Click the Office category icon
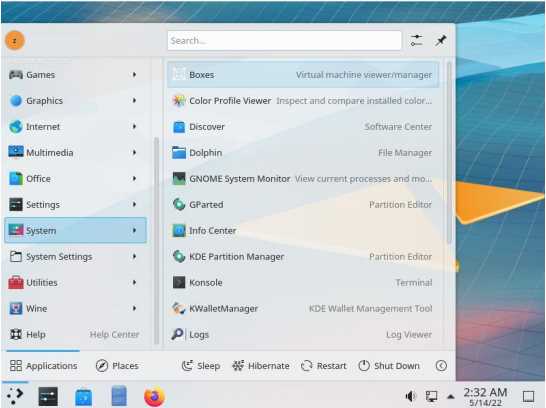Screen dimensions: 546x408 click(x=16, y=179)
